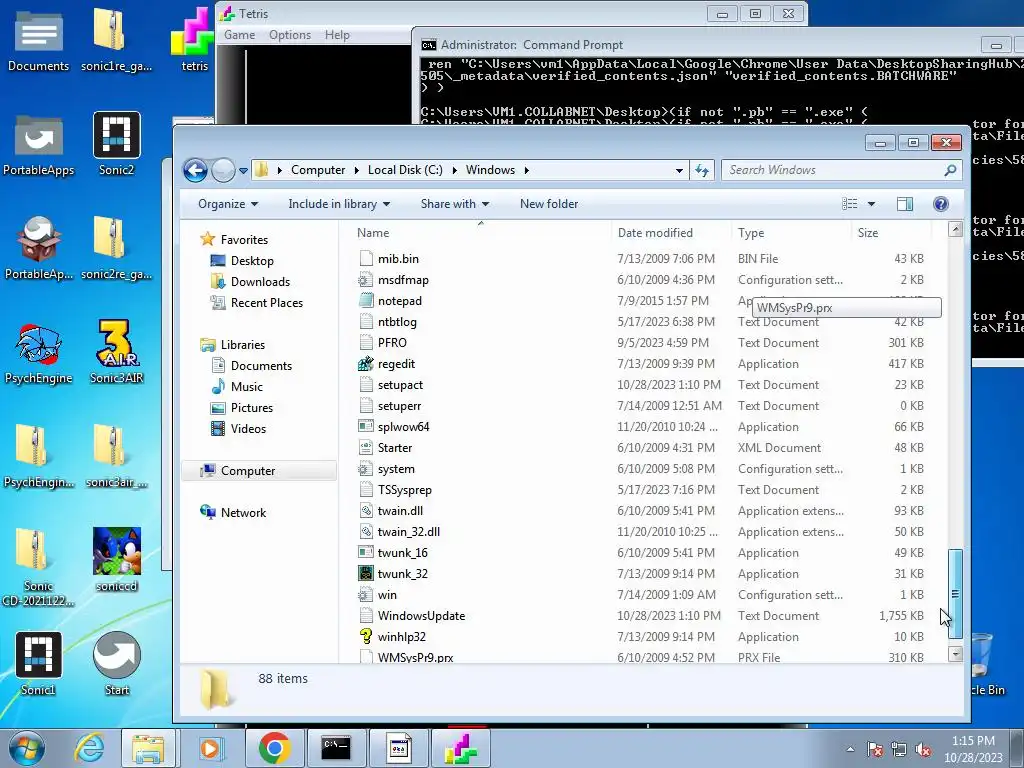Click the Action Center flag tray icon

pyautogui.click(x=875, y=750)
